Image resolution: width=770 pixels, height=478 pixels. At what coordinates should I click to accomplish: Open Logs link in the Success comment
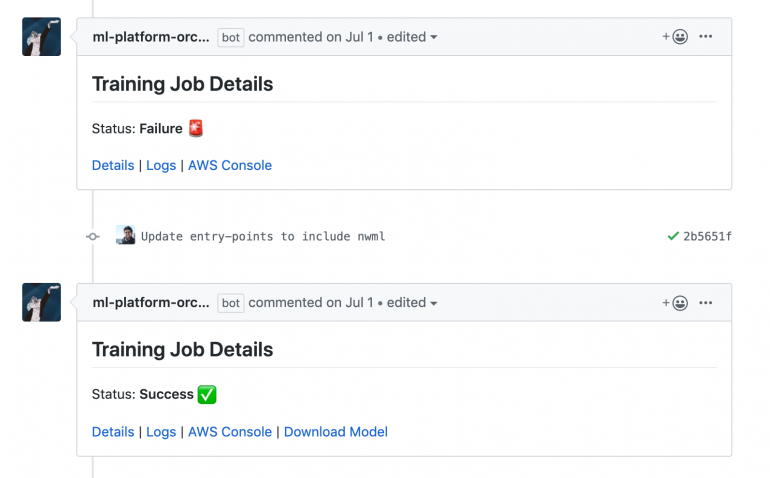[x=161, y=432]
